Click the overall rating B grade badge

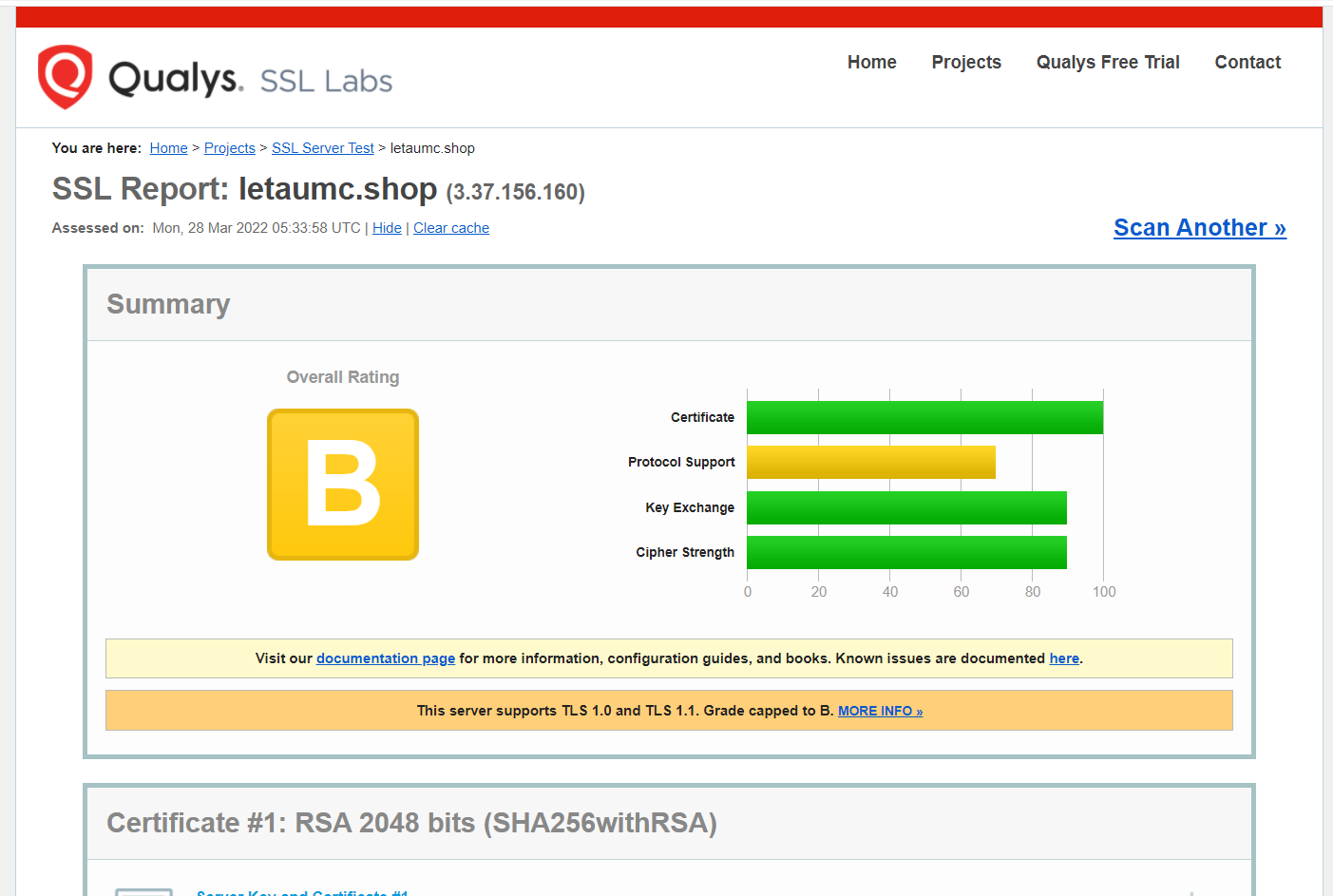(343, 485)
